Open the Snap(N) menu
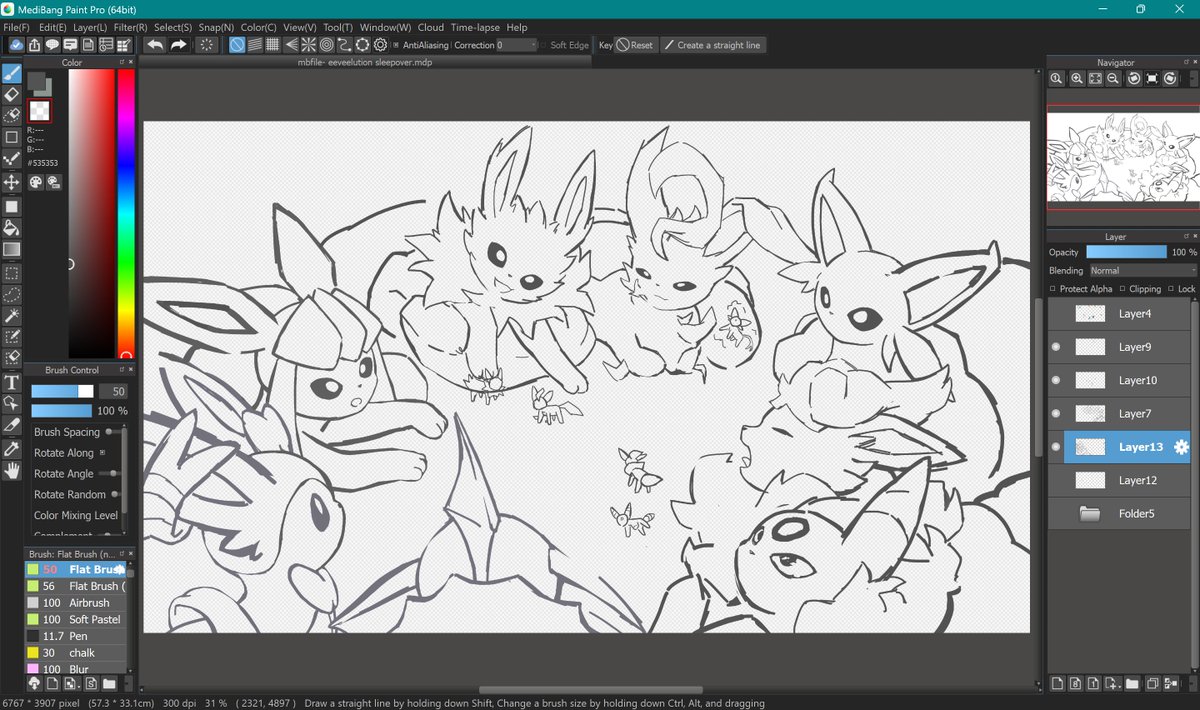The height and width of the screenshot is (710, 1200). [x=216, y=27]
